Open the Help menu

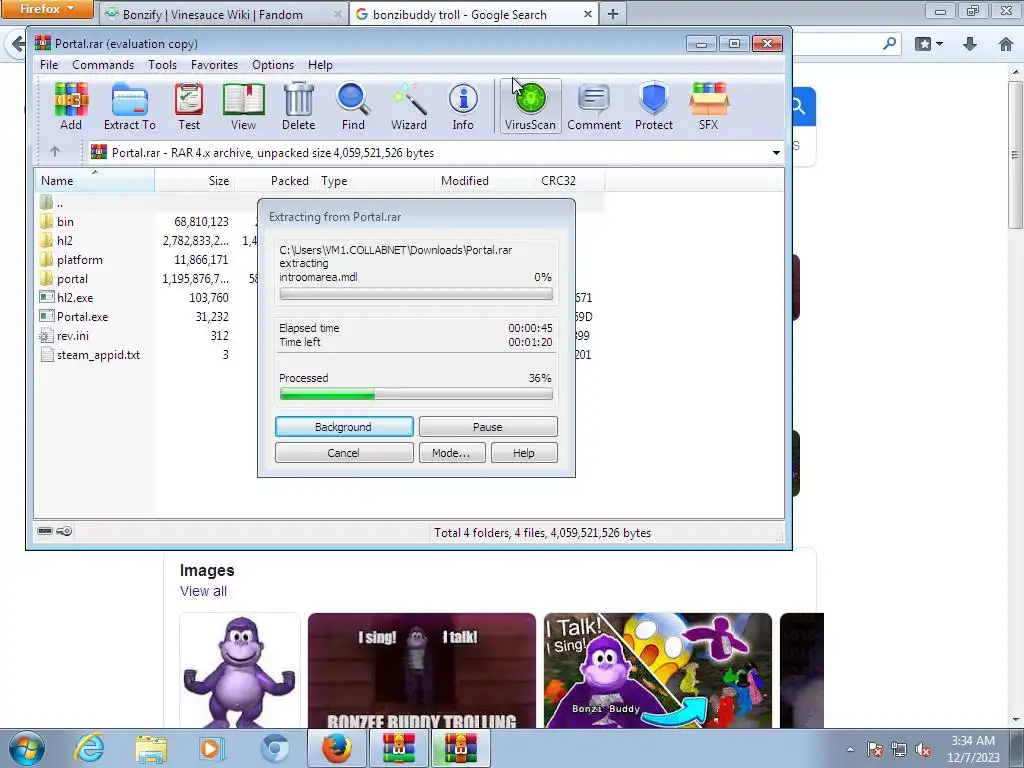pos(320,65)
